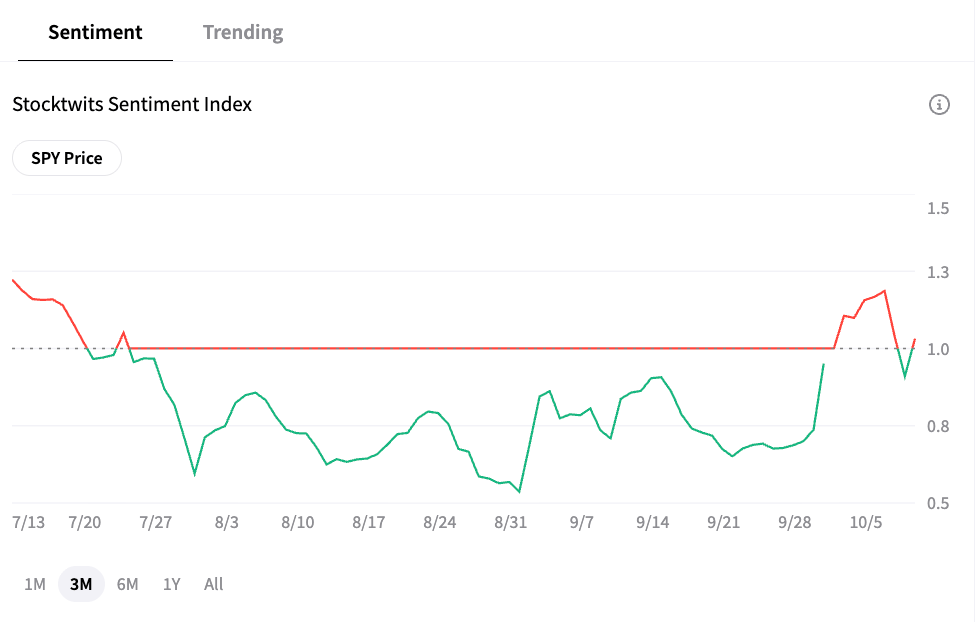This screenshot has width=980, height=622.
Task: Switch chart to 6M range
Action: pyautogui.click(x=127, y=584)
